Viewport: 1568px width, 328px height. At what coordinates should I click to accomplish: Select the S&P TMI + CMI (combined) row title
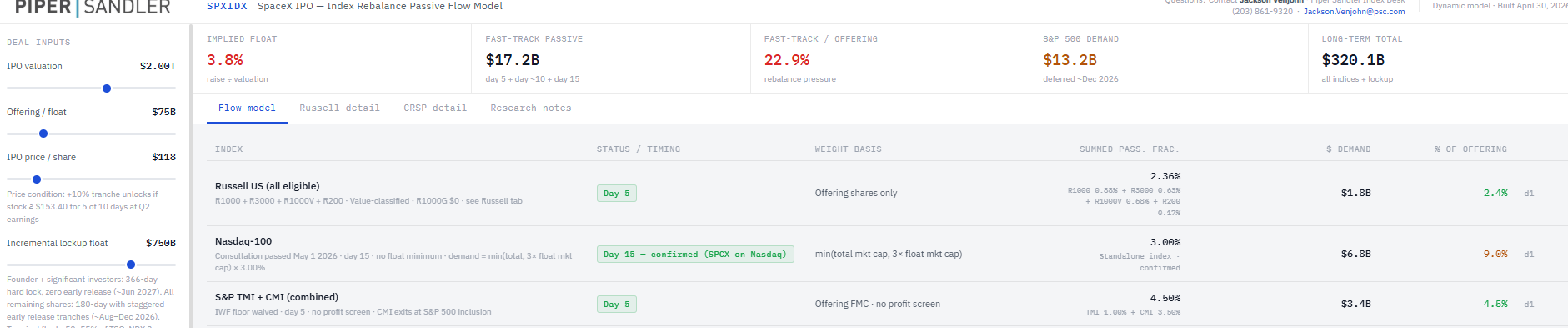277,297
